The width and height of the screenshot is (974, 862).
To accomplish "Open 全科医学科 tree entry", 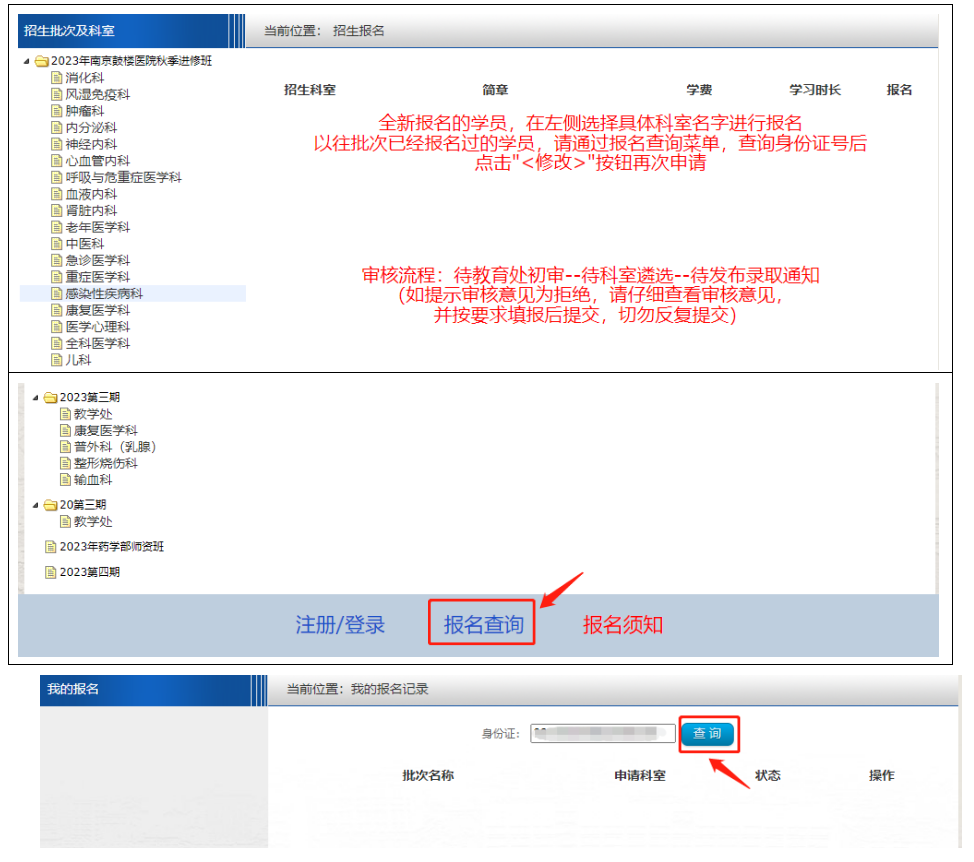I will 98,343.
